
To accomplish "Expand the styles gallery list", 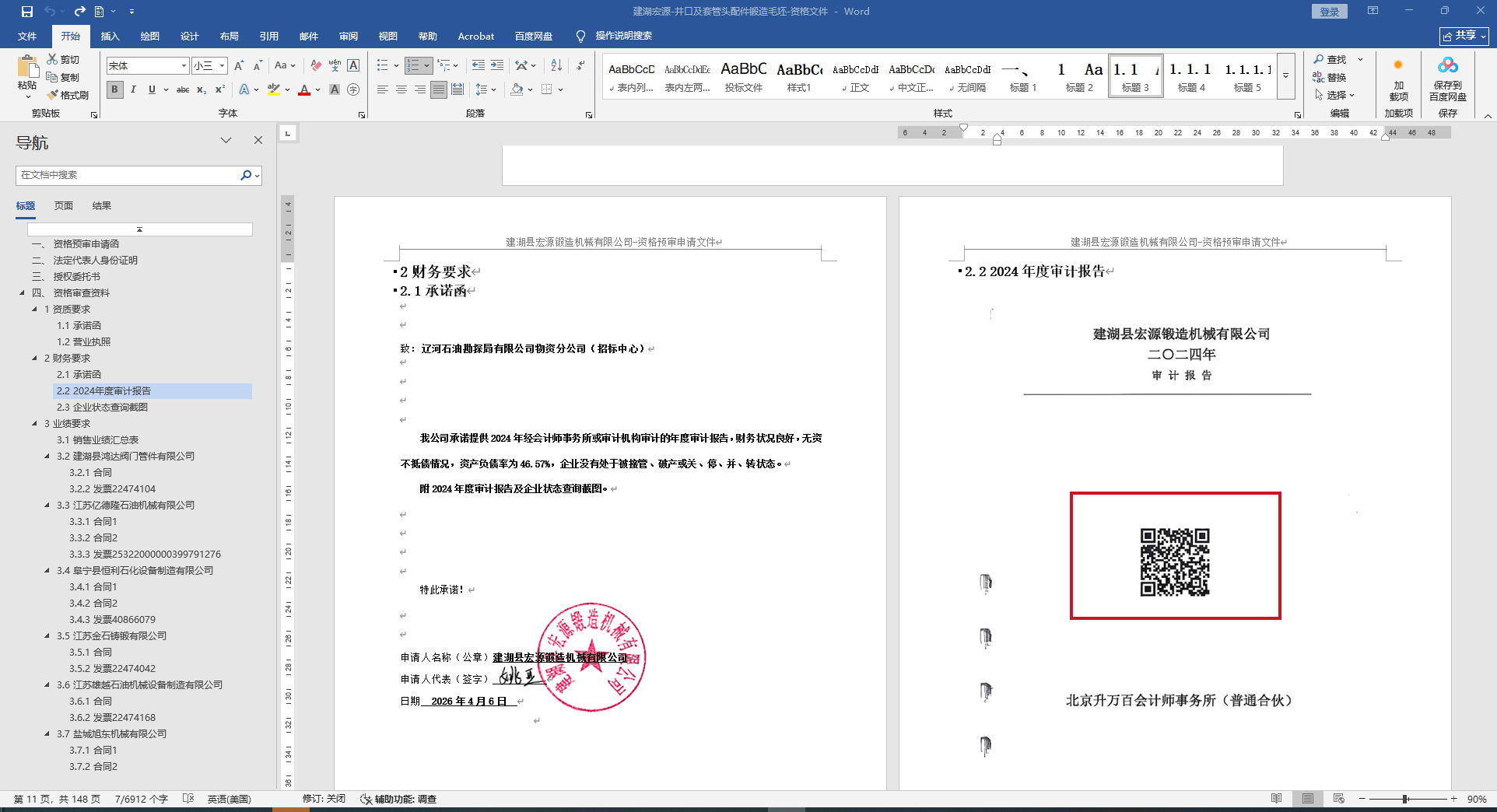I will (x=1286, y=75).
